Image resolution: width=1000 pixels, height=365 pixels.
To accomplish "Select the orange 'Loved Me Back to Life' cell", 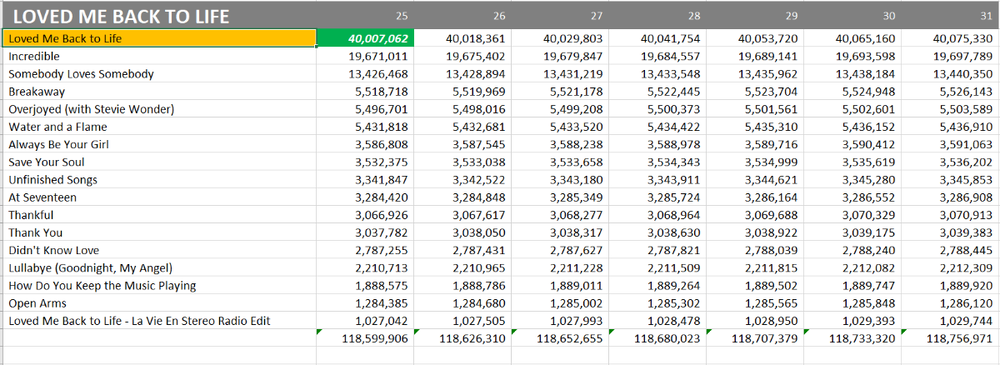I will pos(159,38).
